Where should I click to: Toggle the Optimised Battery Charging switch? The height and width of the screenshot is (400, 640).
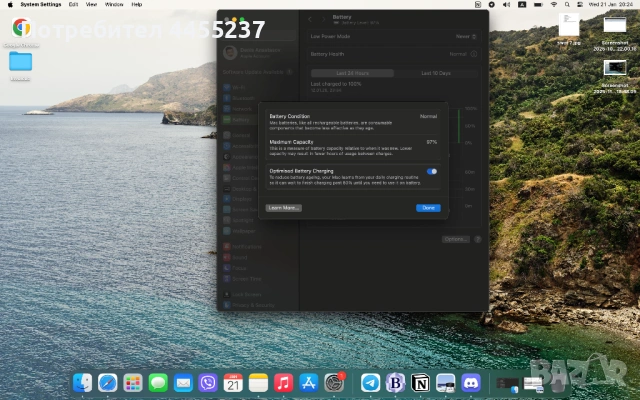(x=432, y=171)
